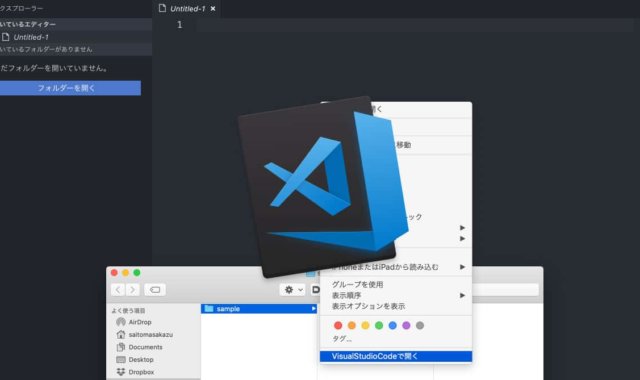Click the file icon on the Untitled-1 tab
Image resolution: width=640 pixels, height=380 pixels.
(162, 8)
